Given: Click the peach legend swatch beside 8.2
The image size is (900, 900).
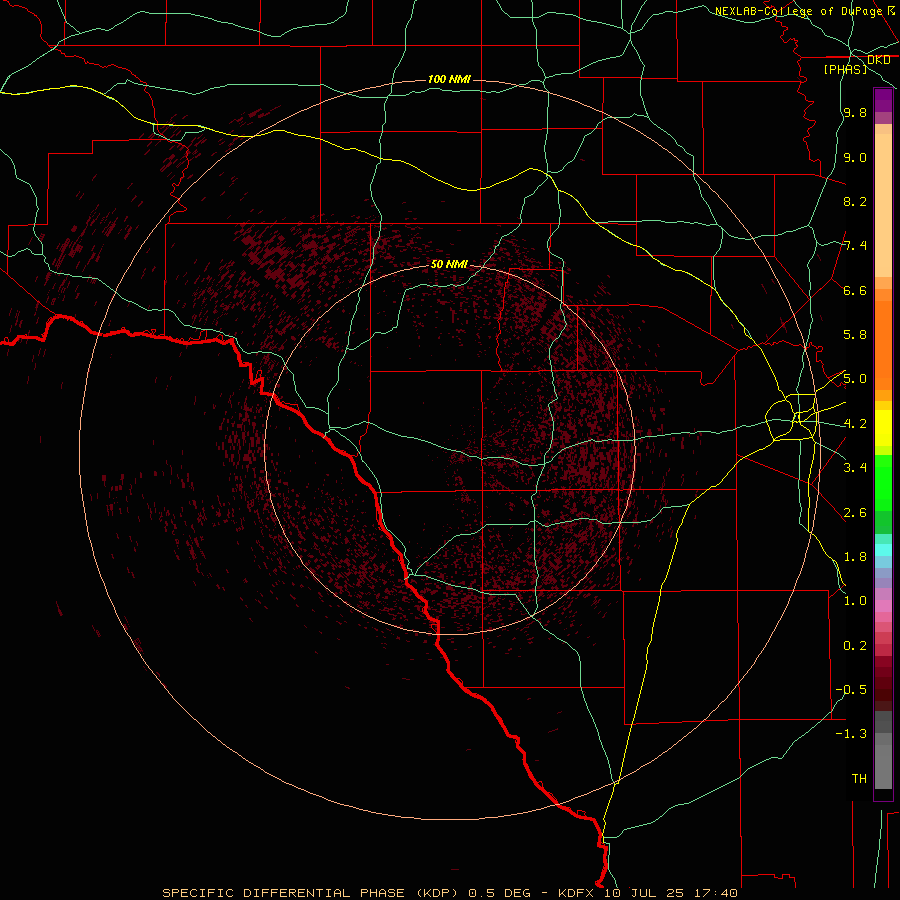Looking at the screenshot, I should [x=883, y=205].
